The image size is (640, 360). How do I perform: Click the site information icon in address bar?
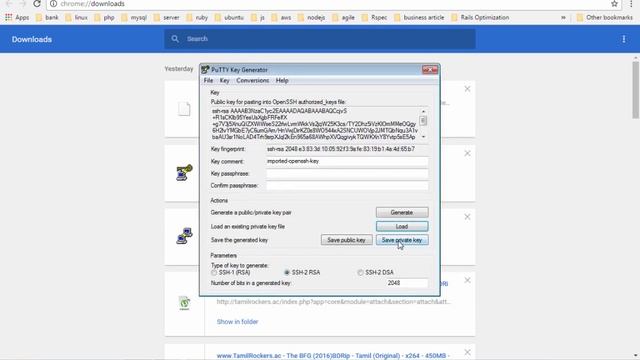53,4
